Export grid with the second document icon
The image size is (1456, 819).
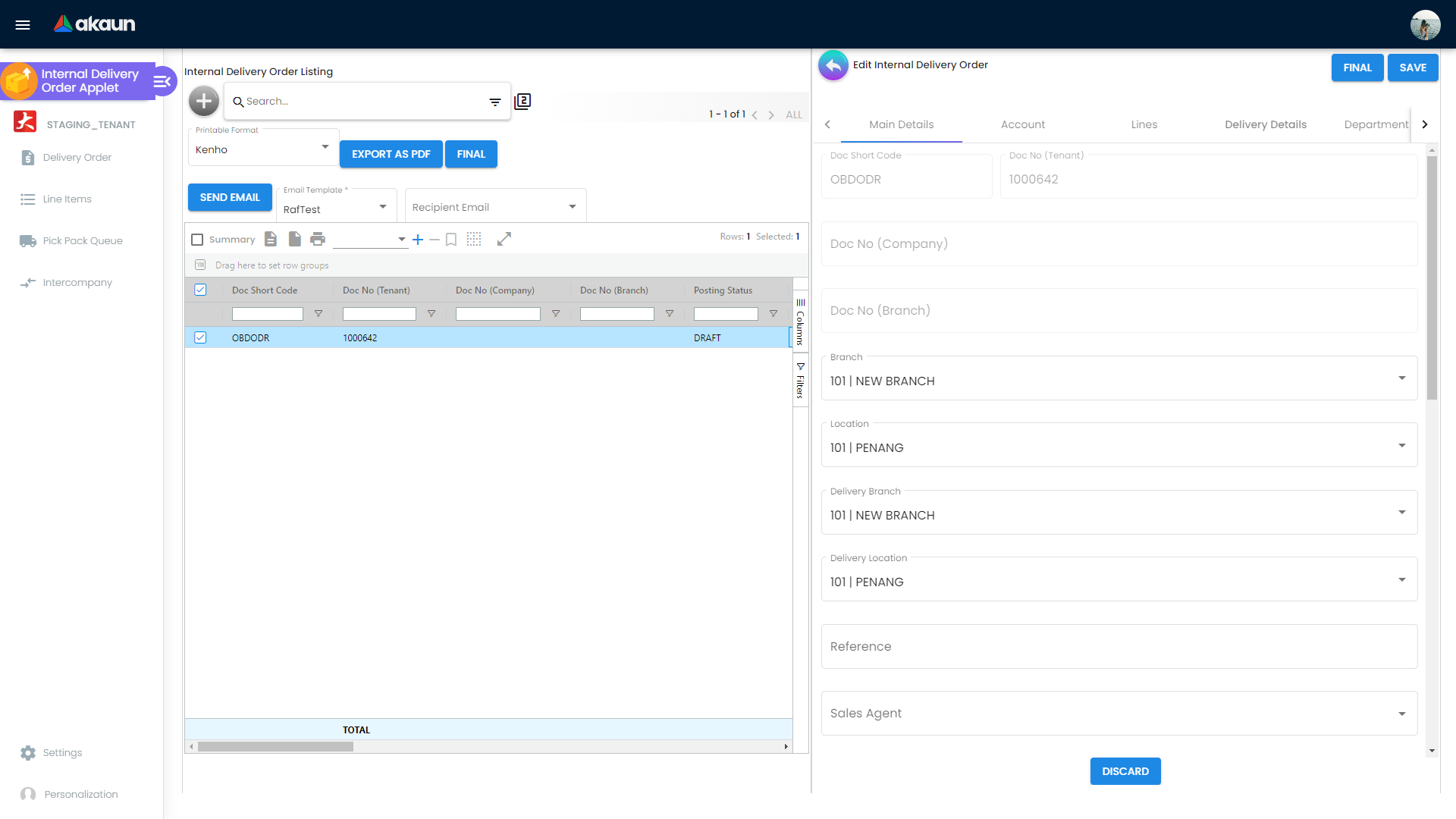[x=295, y=239]
